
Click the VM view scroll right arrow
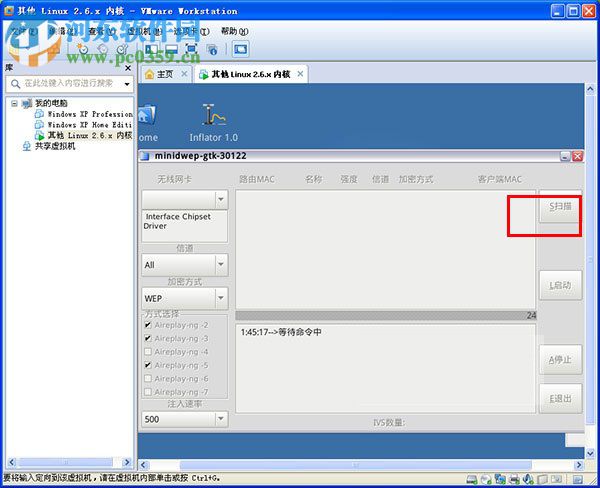(579, 465)
